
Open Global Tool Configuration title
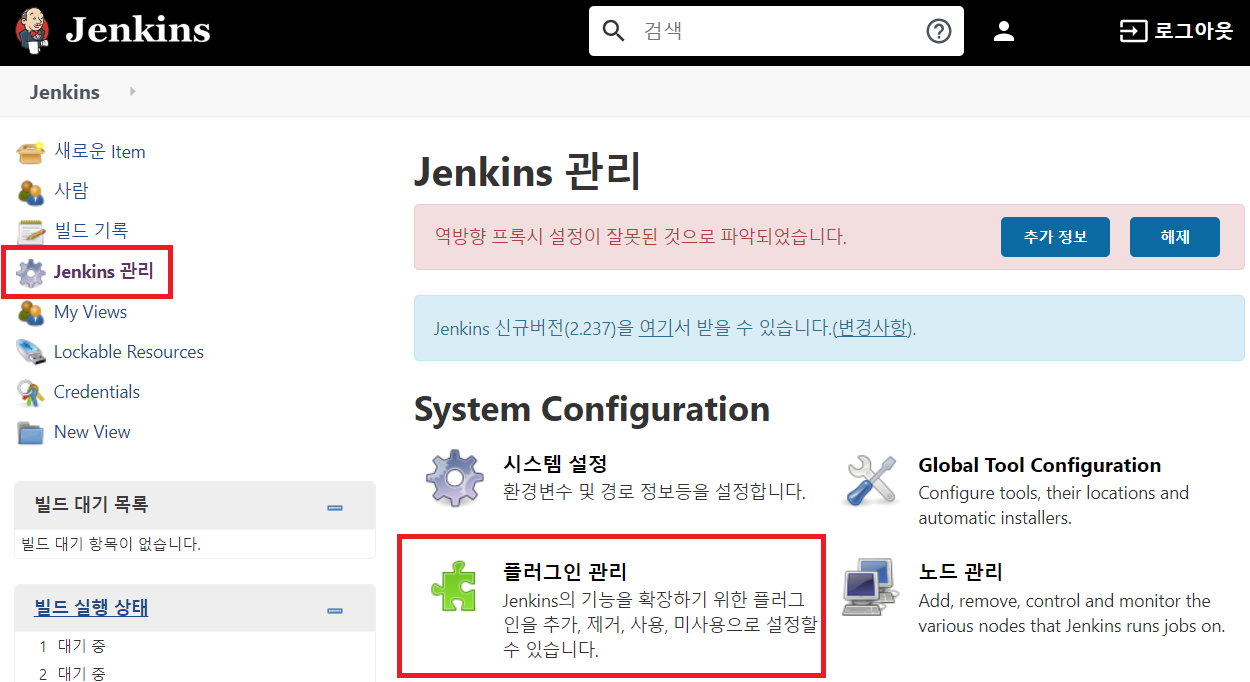[1040, 465]
